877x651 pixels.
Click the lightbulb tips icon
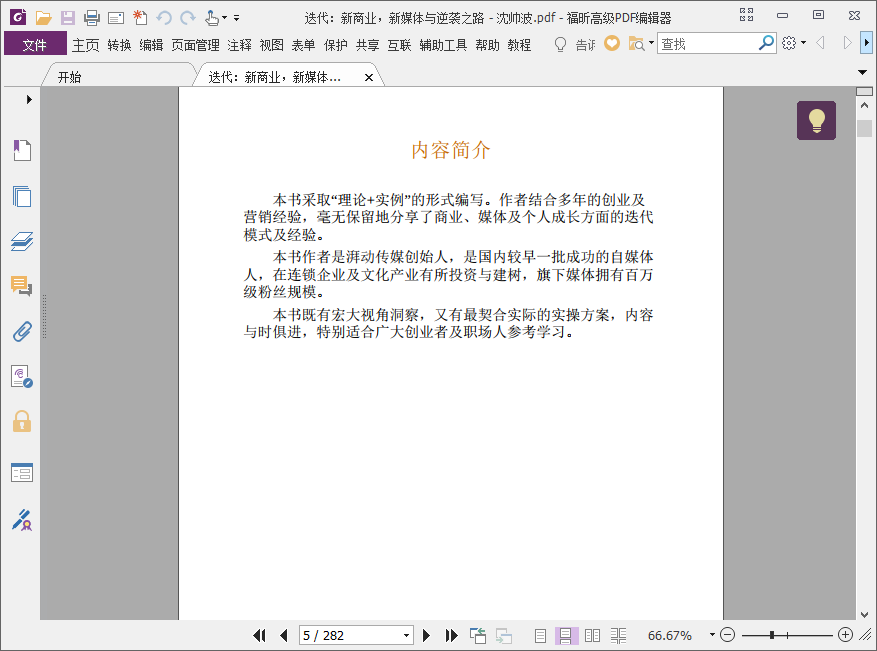pos(816,121)
